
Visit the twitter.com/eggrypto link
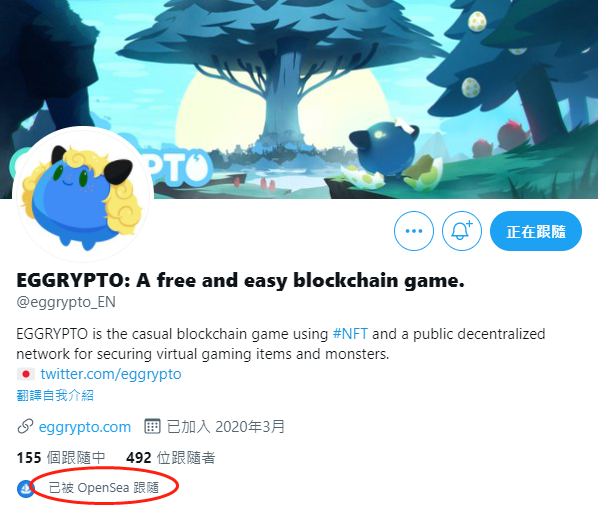(x=111, y=374)
